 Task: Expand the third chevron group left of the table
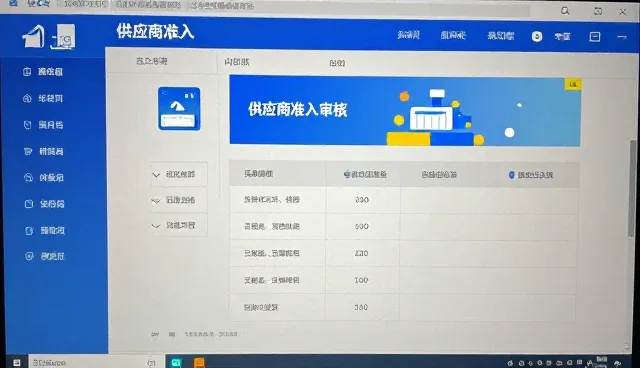[x=179, y=225]
